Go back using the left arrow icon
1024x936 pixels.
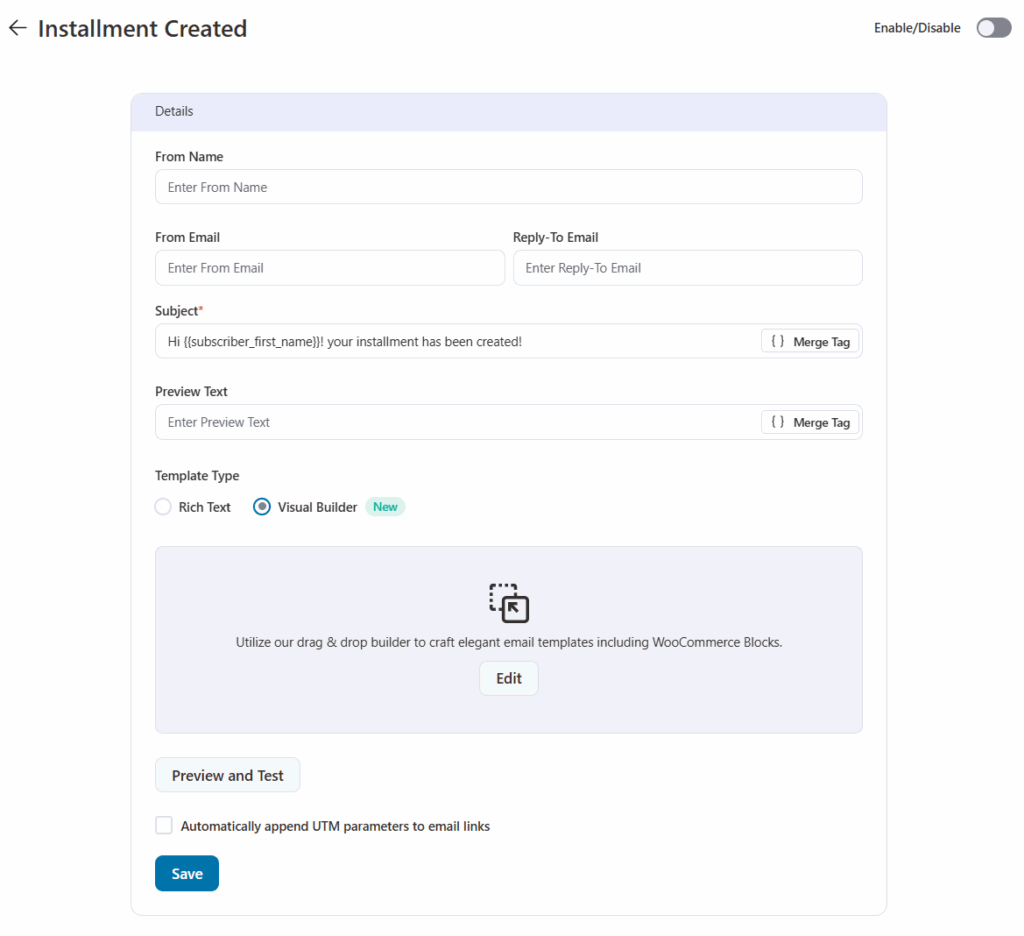coord(17,28)
